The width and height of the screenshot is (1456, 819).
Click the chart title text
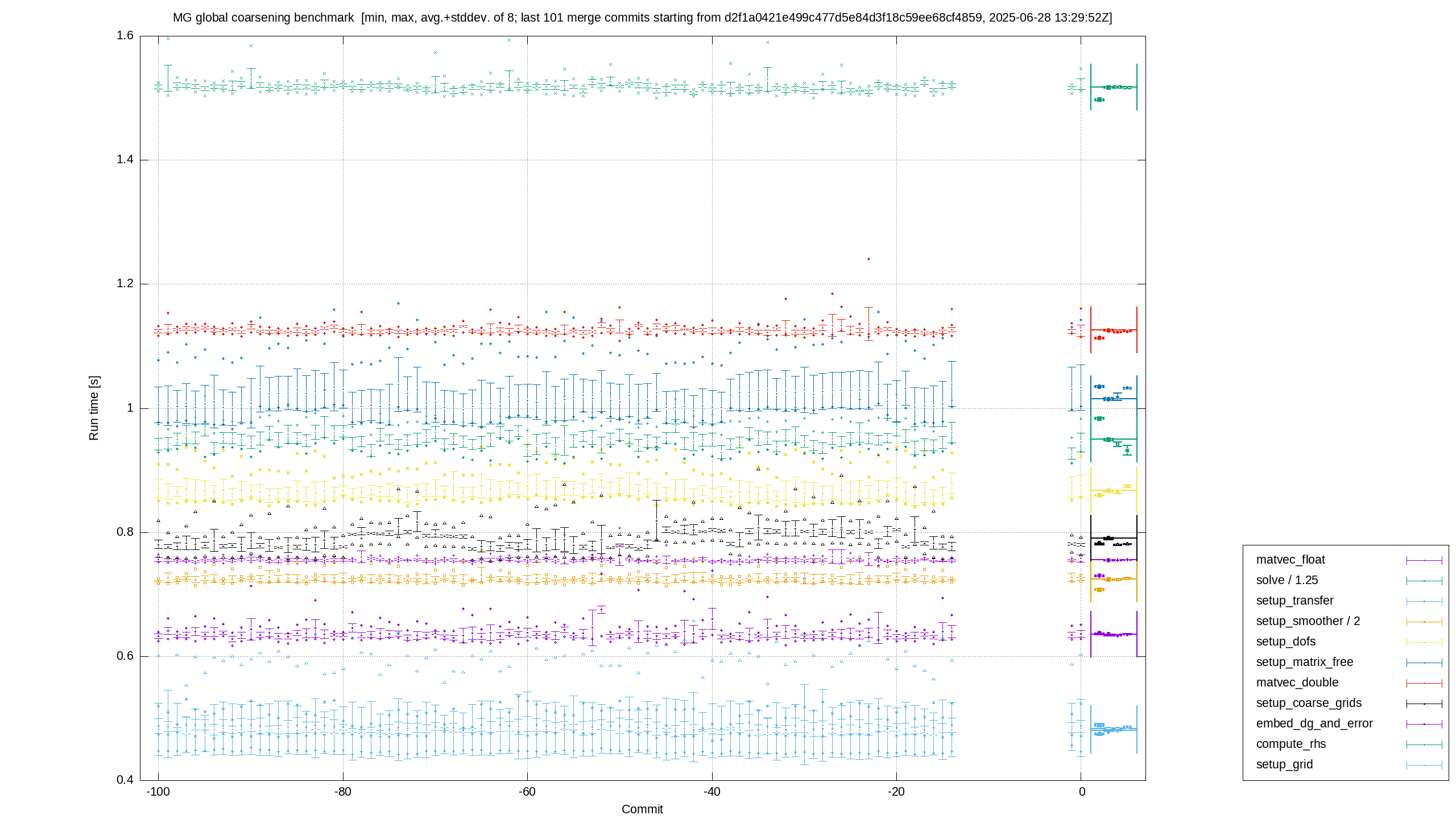point(643,18)
